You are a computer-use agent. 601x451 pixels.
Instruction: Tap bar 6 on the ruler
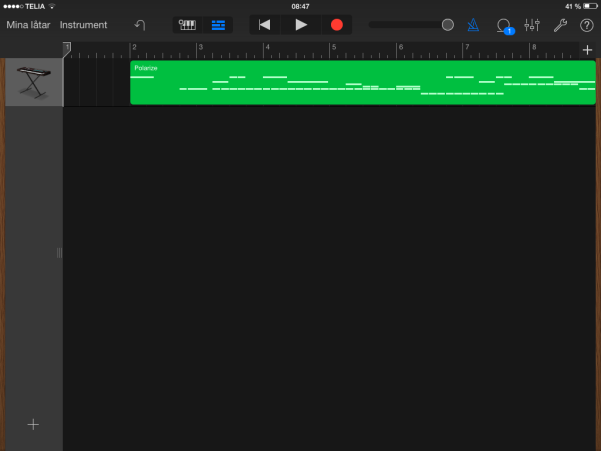(x=401, y=47)
